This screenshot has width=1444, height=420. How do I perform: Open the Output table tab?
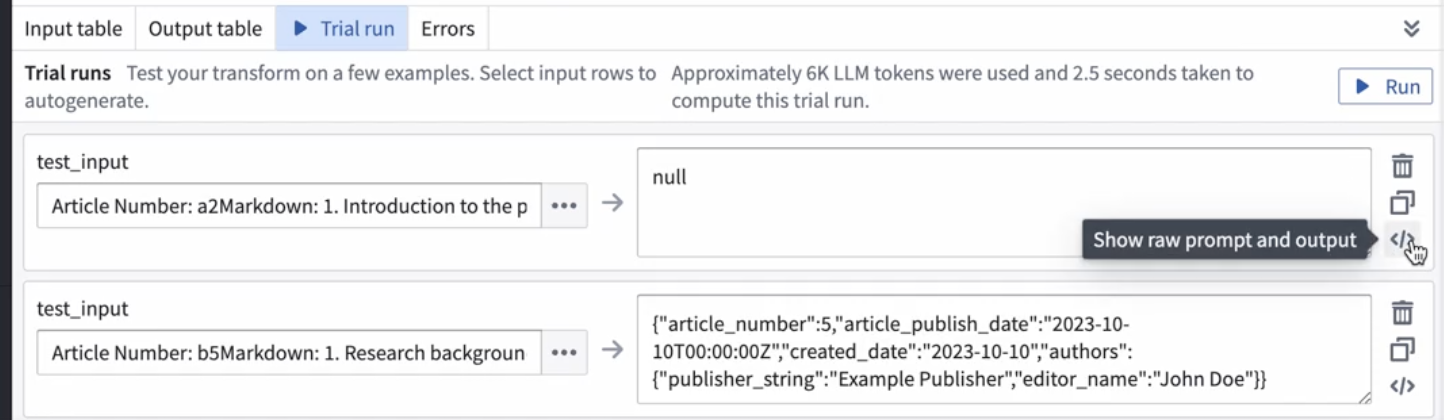[205, 29]
